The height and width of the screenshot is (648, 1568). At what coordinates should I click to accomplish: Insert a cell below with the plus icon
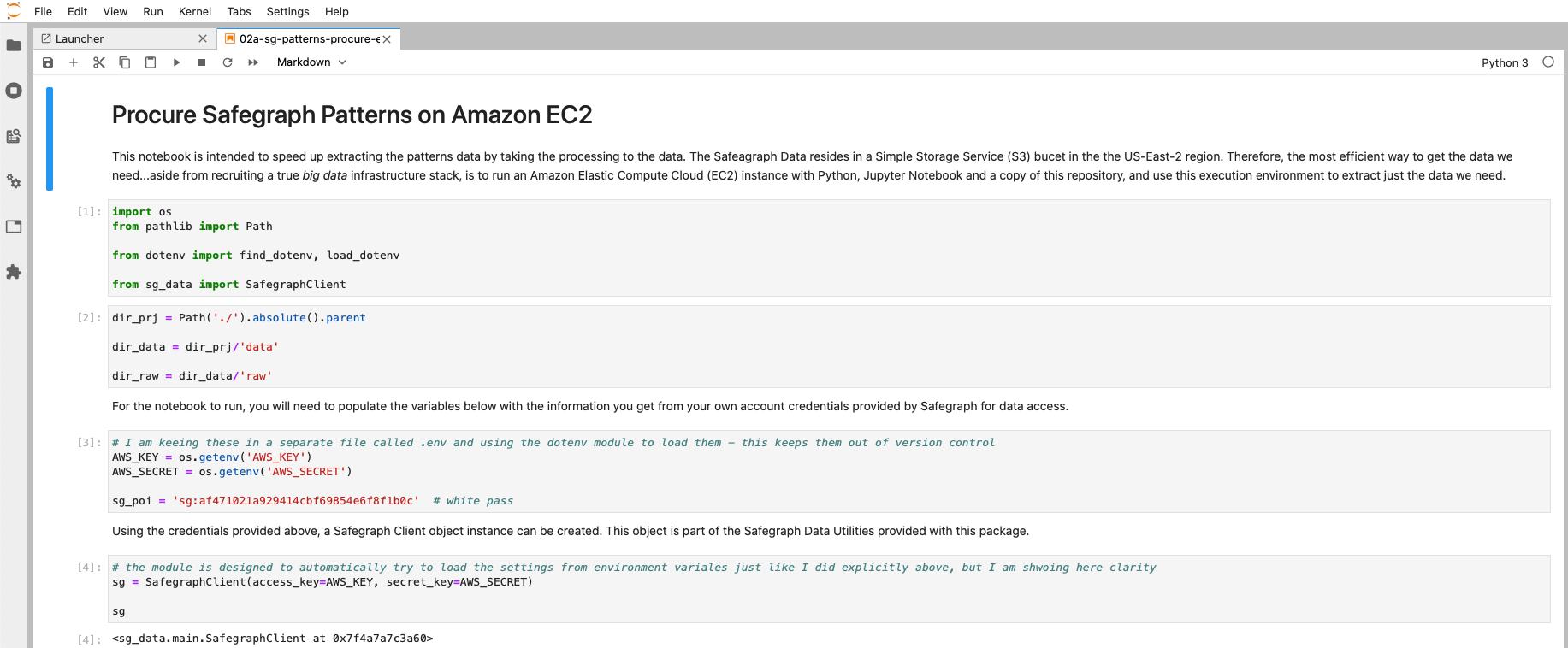tap(74, 62)
